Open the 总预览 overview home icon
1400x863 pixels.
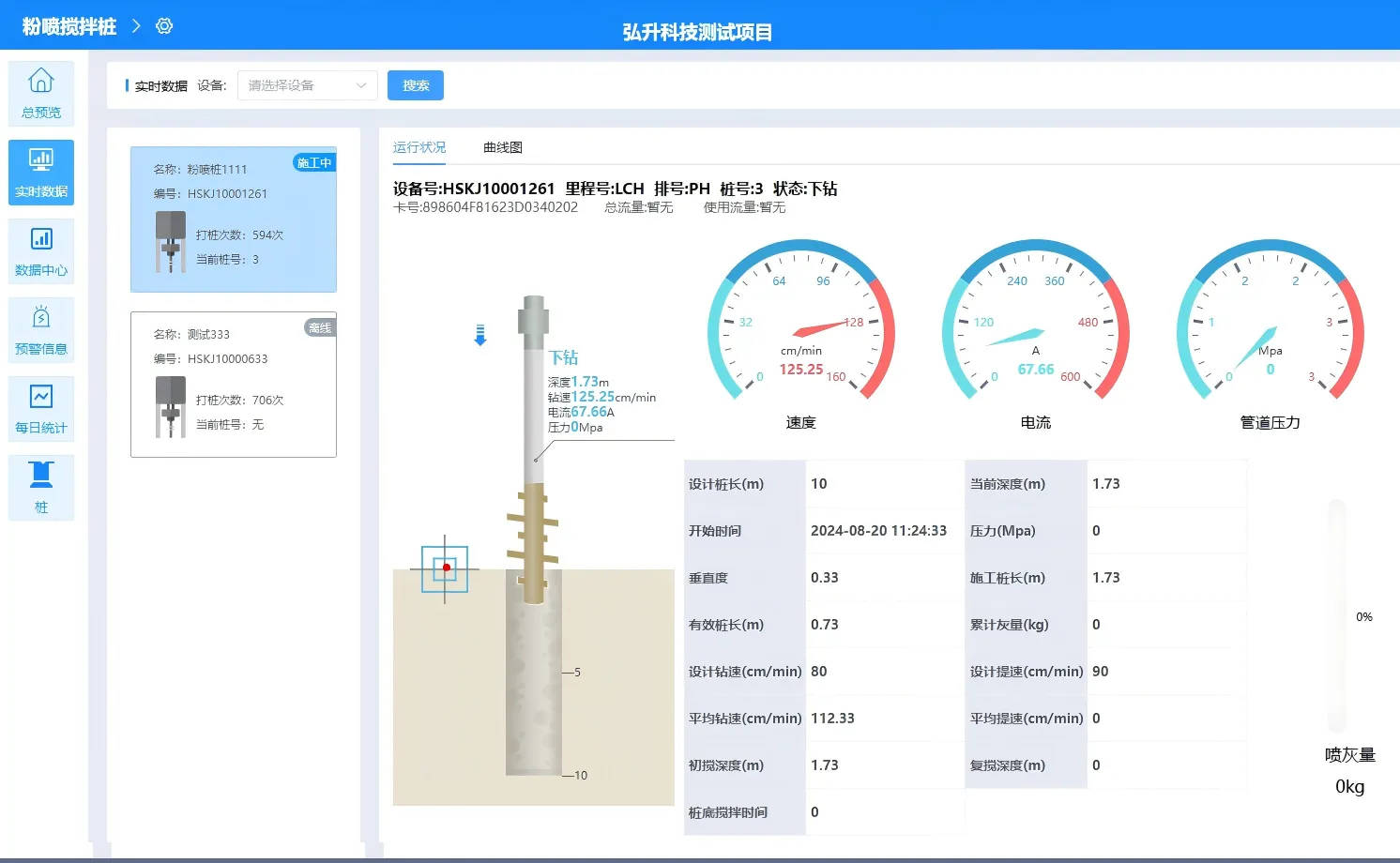(x=41, y=92)
